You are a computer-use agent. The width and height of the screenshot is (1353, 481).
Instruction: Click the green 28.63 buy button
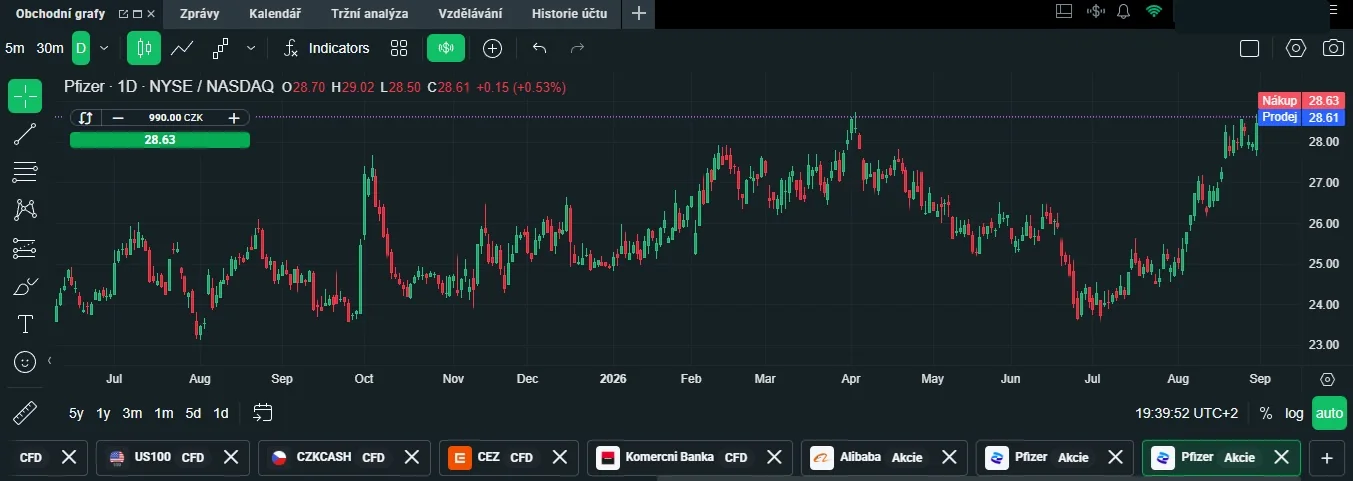[160, 140]
